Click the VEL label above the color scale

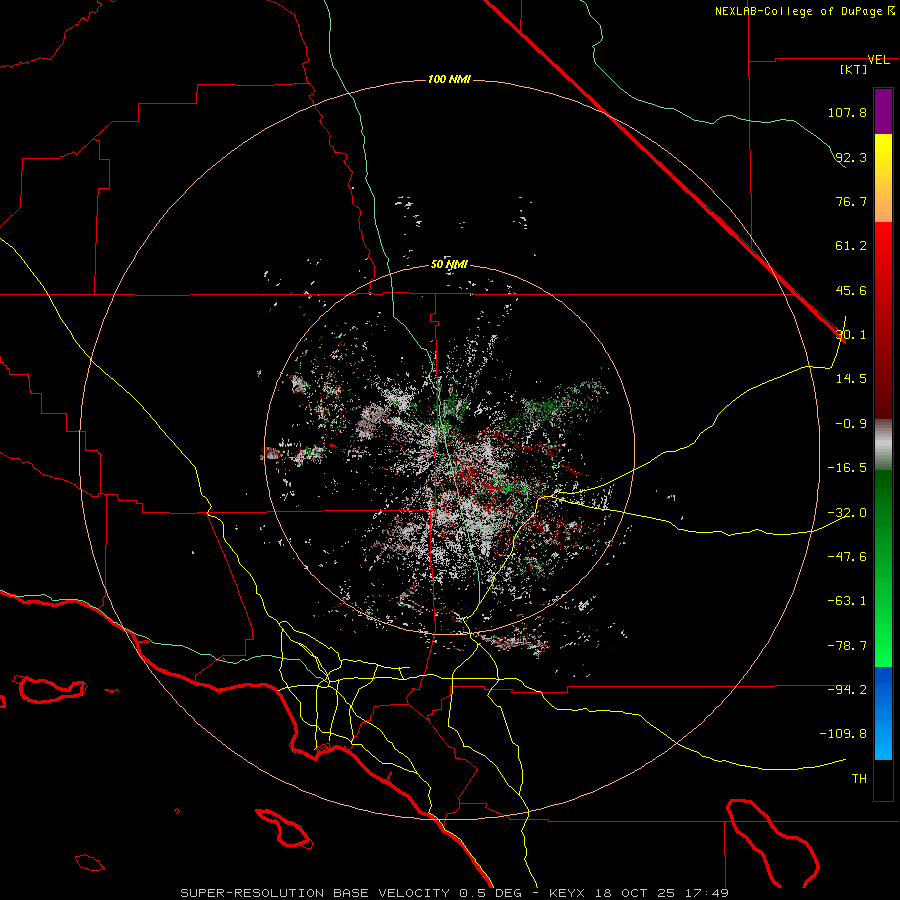pyautogui.click(x=878, y=60)
